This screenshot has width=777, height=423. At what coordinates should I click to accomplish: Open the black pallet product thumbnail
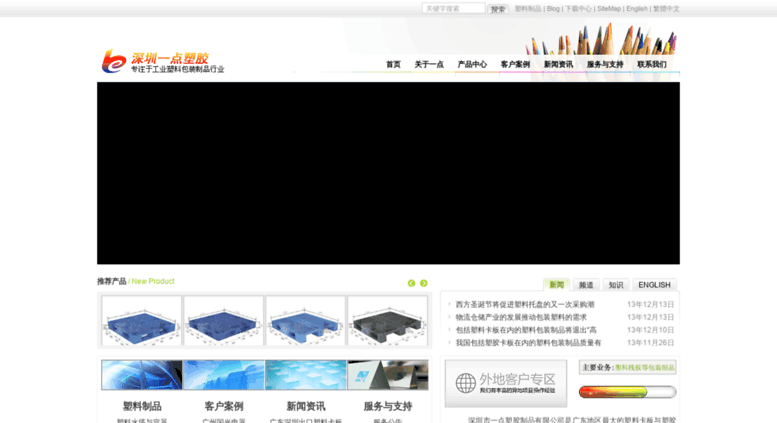[388, 321]
